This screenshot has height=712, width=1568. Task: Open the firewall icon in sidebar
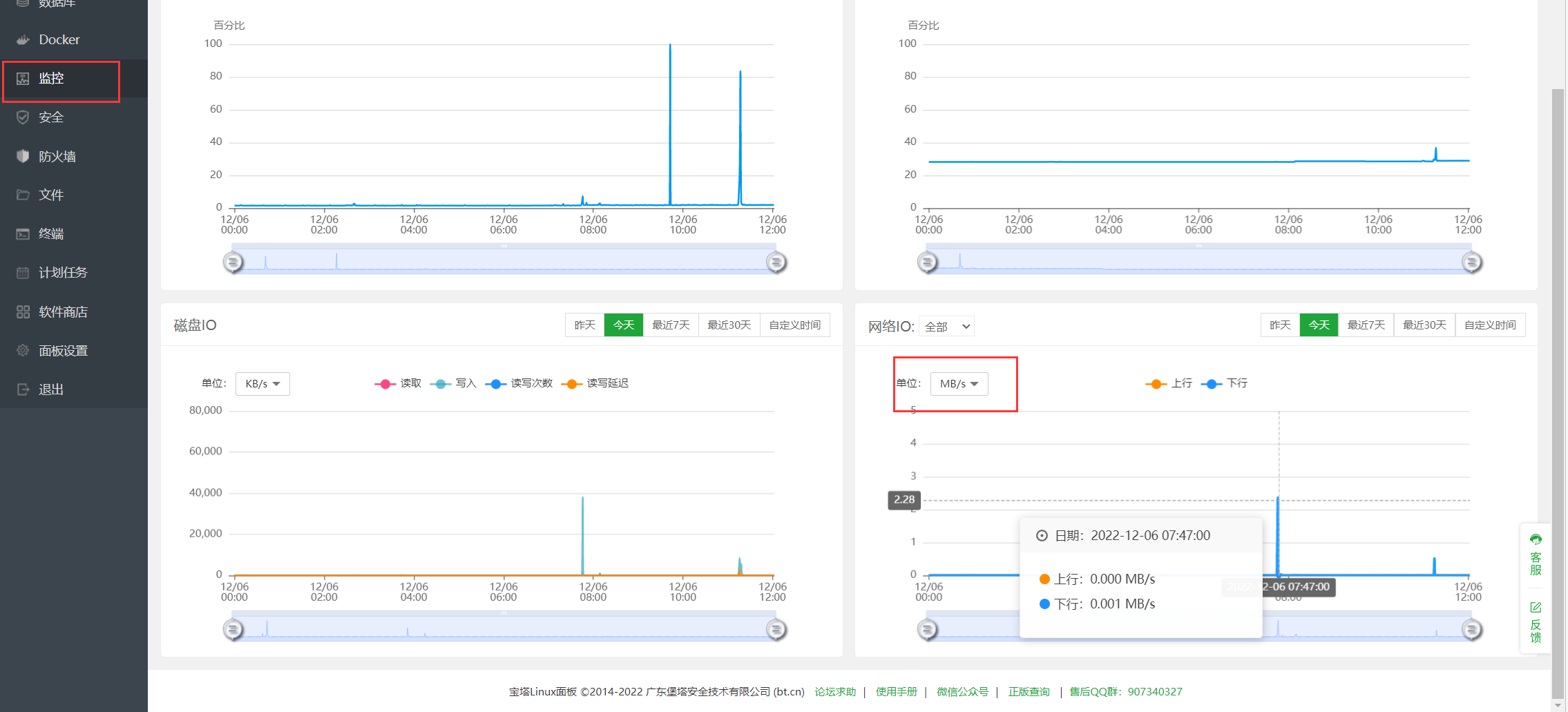click(x=23, y=156)
